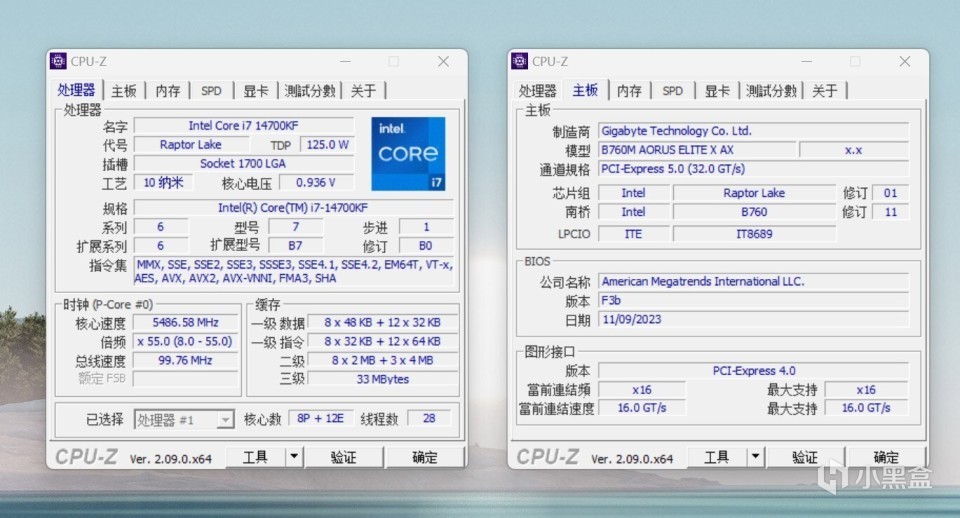Click BIOS company American Megatrends International LLC.
The height and width of the screenshot is (518, 960).
click(754, 282)
